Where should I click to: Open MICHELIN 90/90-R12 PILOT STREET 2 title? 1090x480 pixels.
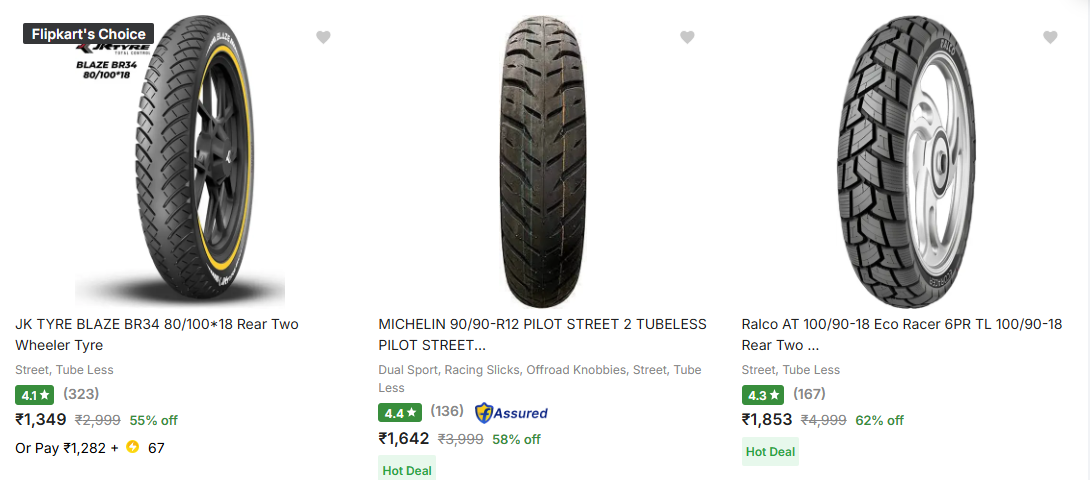pyautogui.click(x=542, y=334)
